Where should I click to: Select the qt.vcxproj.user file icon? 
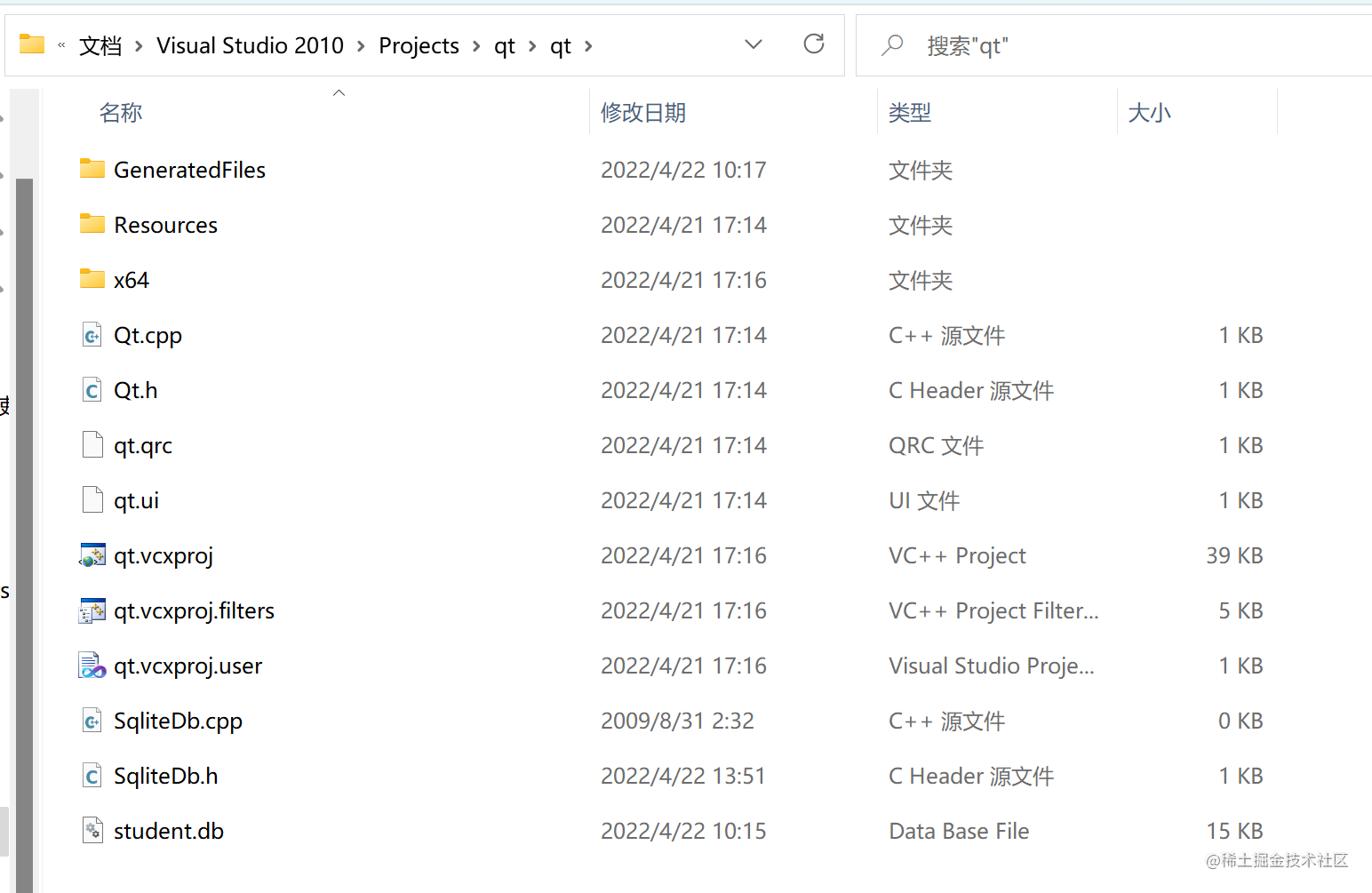(92, 665)
